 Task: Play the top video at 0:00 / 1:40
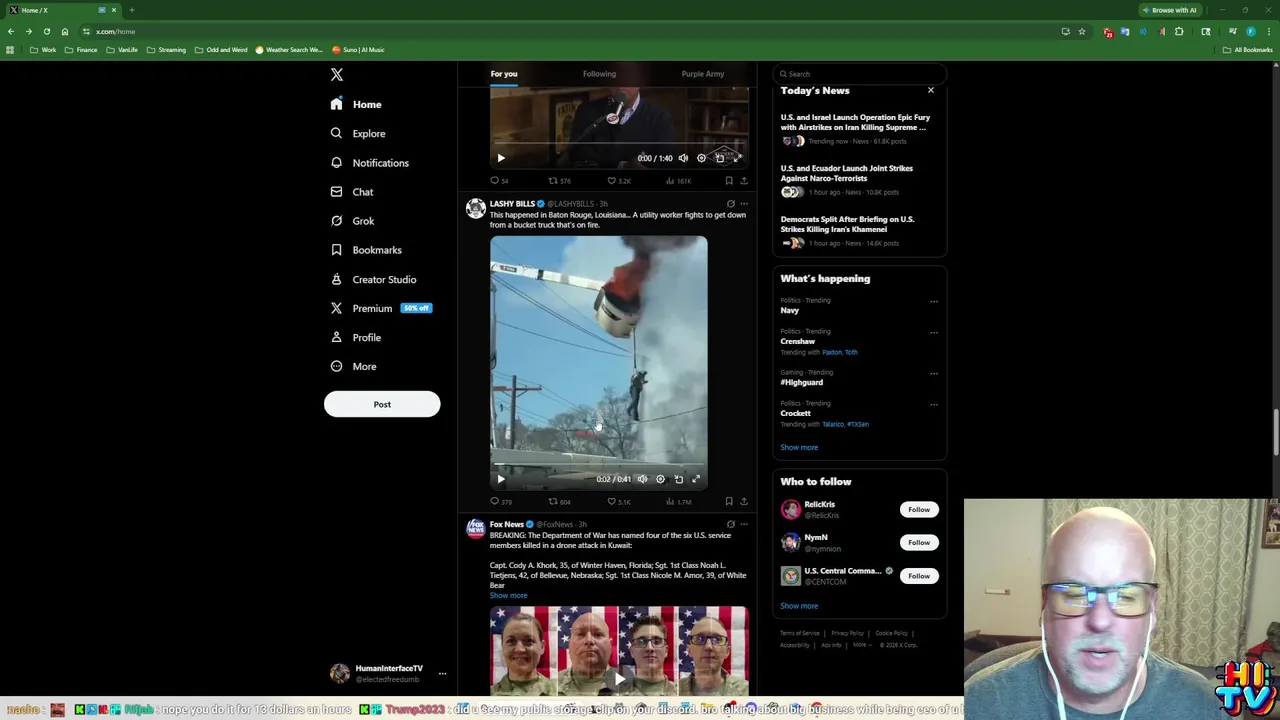click(x=501, y=158)
